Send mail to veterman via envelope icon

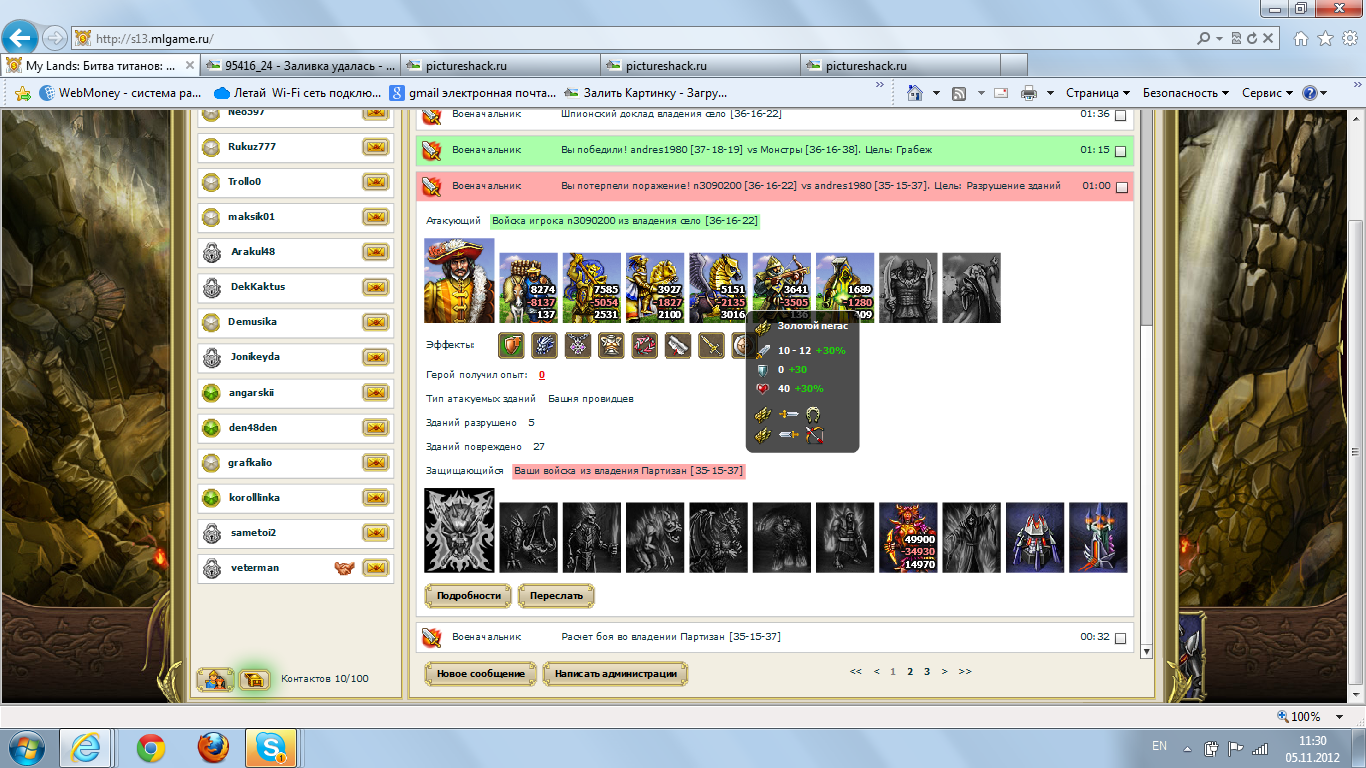[375, 568]
